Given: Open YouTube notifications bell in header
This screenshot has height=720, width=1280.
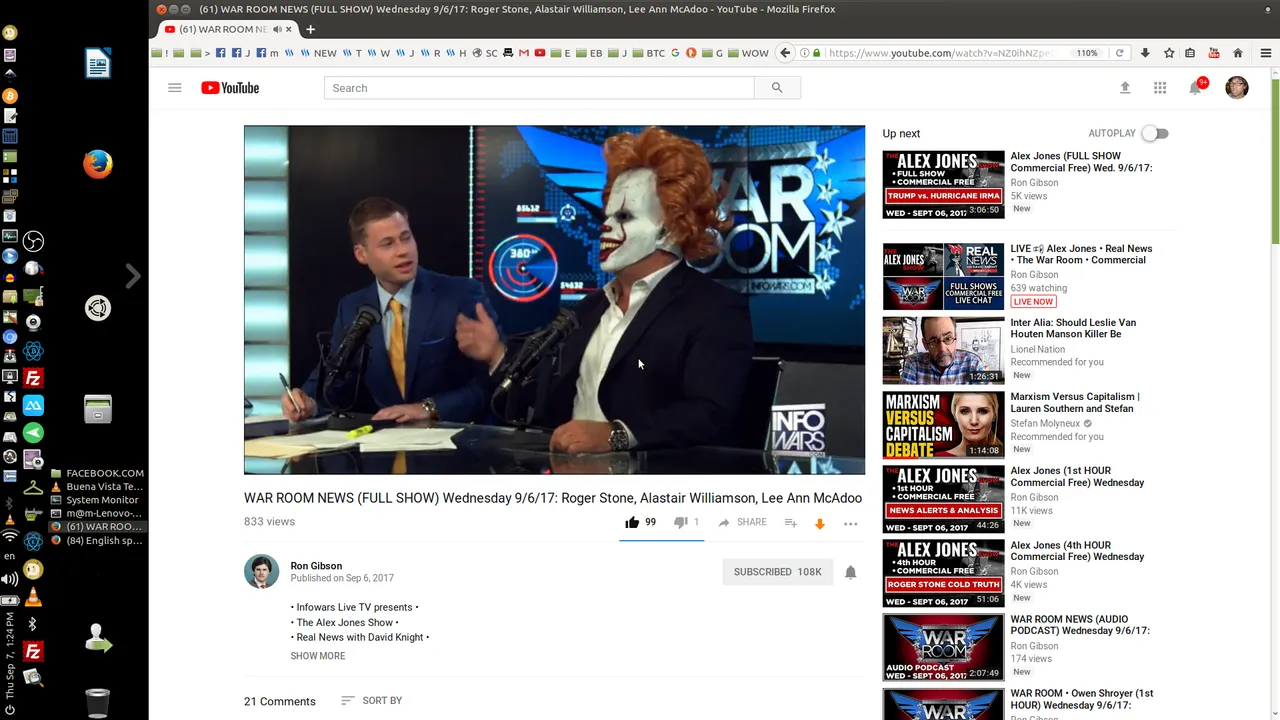Looking at the screenshot, I should tap(1195, 88).
